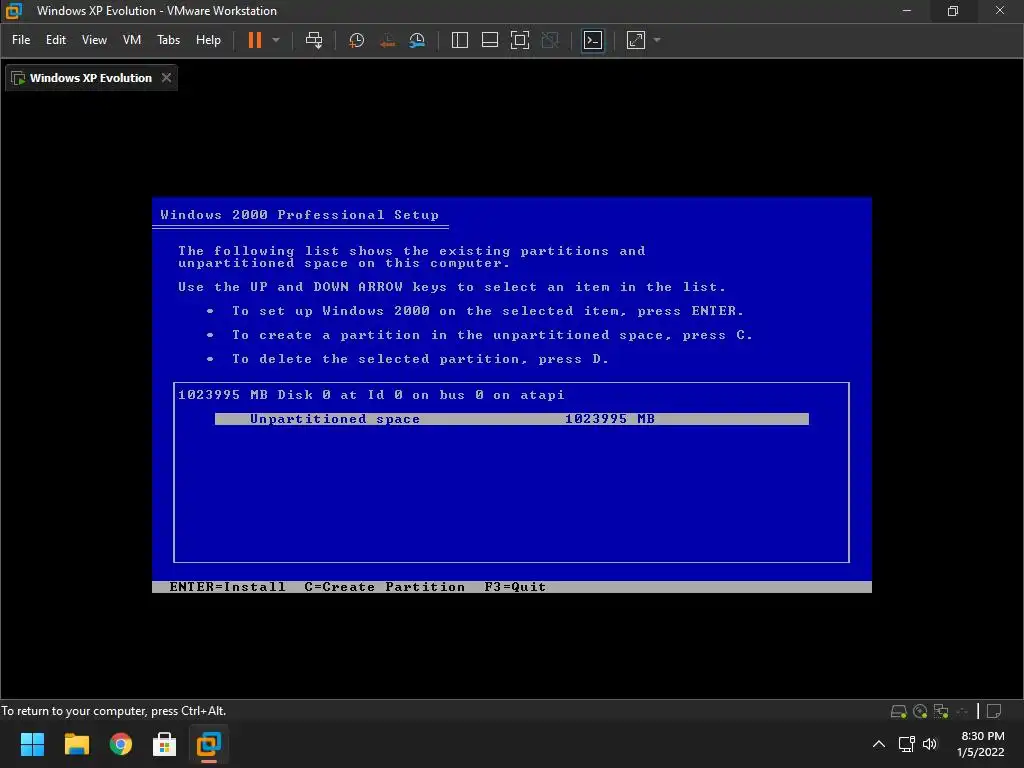Image resolution: width=1024 pixels, height=768 pixels.
Task: Select the Windows XP Evolution tab
Action: click(x=91, y=78)
